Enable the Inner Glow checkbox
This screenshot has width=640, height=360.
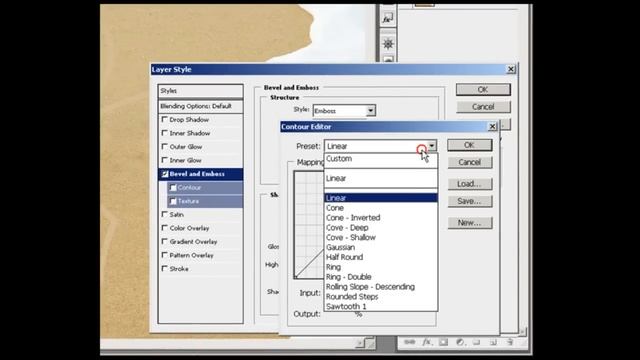coord(164,160)
